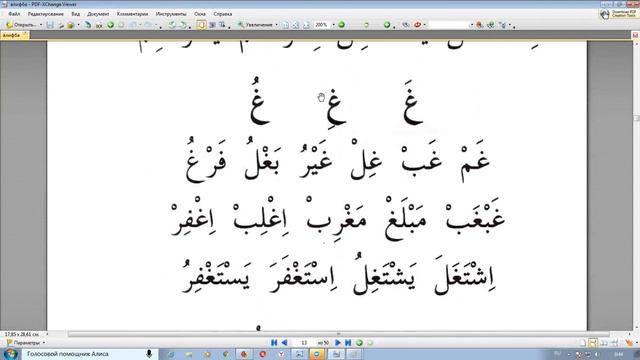
Task: Click the green round icon after OCR
Action: tap(110, 25)
